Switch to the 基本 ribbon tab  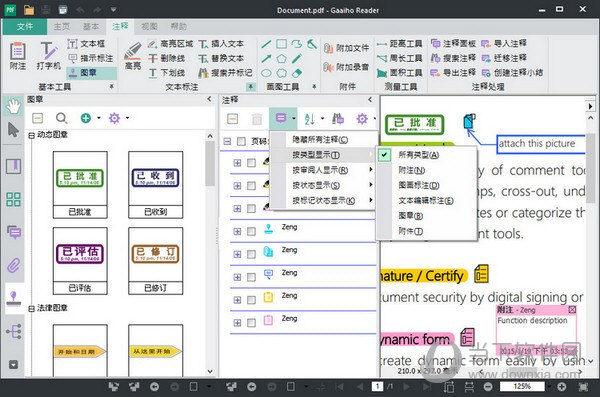click(x=91, y=26)
